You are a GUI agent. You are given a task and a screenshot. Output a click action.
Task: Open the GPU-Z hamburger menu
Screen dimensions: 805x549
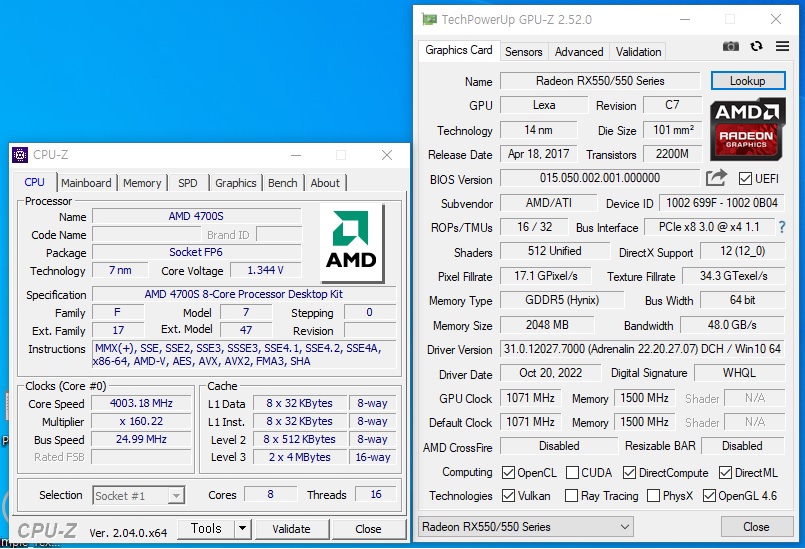782,46
